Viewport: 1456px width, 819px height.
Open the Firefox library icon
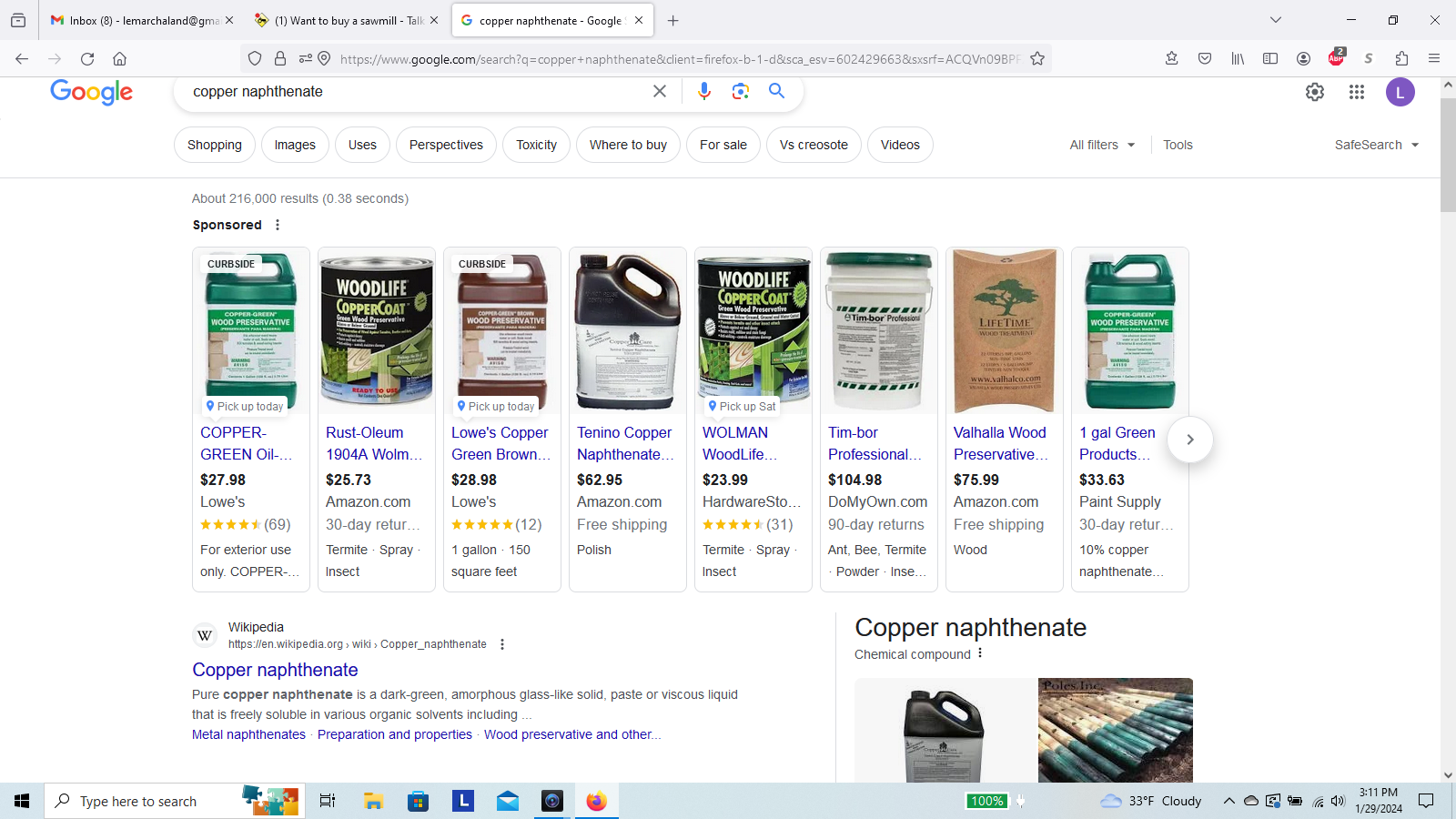click(1238, 58)
